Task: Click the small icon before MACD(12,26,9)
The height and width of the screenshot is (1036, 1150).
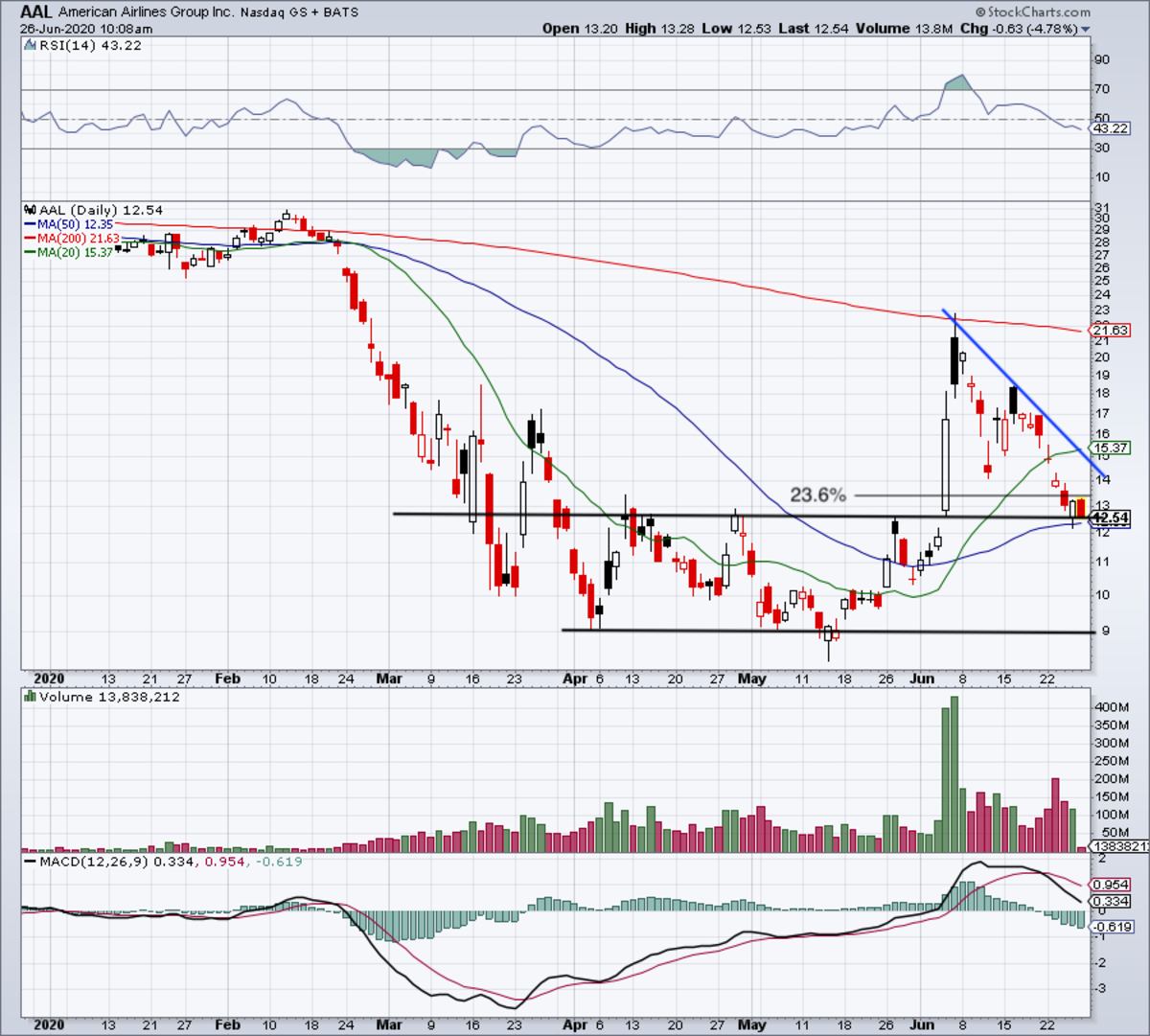Action: pos(30,862)
